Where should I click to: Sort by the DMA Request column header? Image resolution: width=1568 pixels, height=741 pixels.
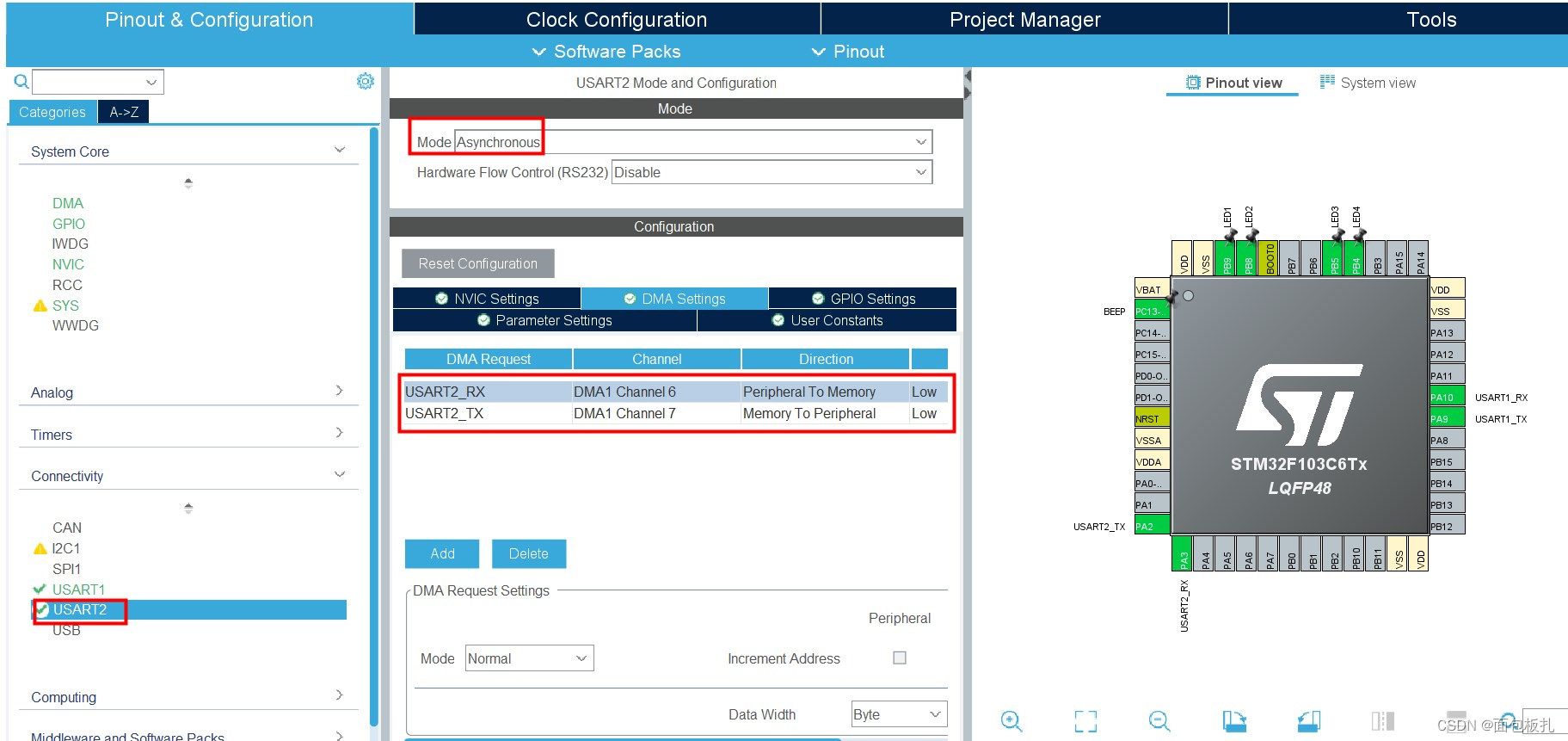489,359
